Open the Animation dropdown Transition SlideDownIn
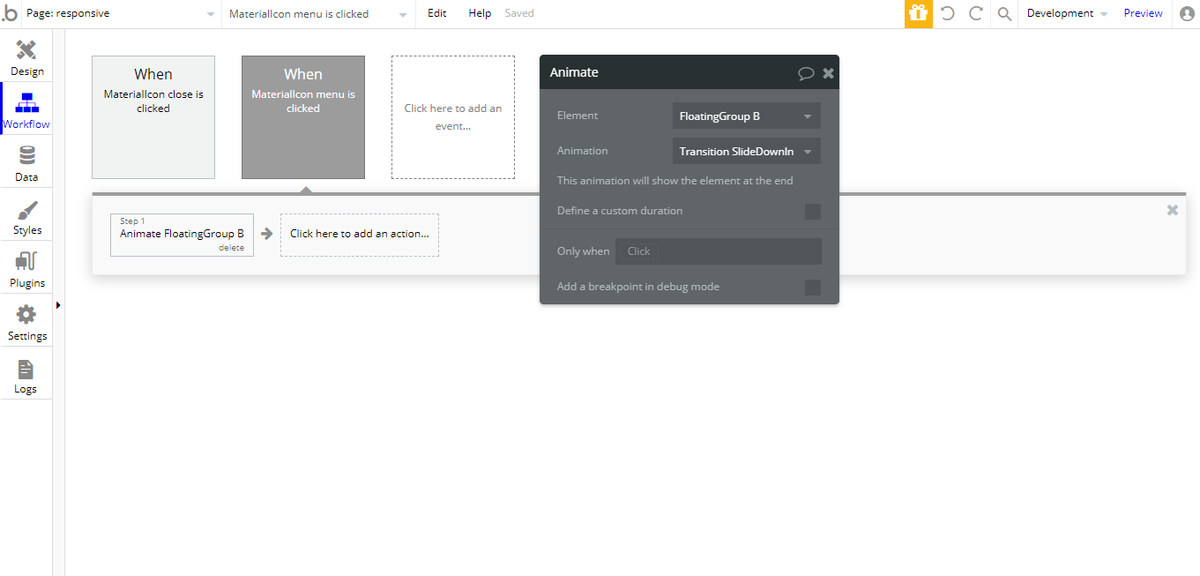This screenshot has width=1200, height=576. 747,151
